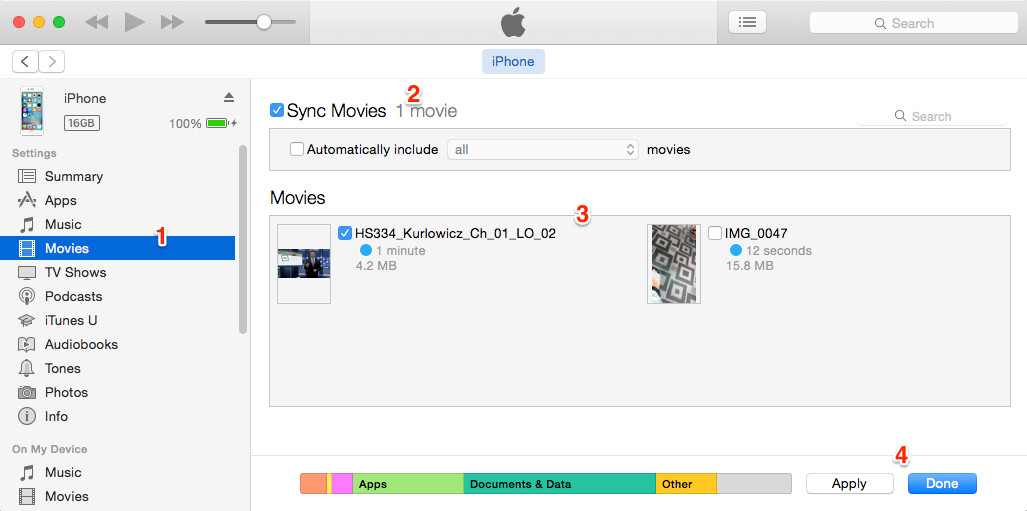Enable Automatically include checkbox
The height and width of the screenshot is (511, 1027).
[x=297, y=149]
